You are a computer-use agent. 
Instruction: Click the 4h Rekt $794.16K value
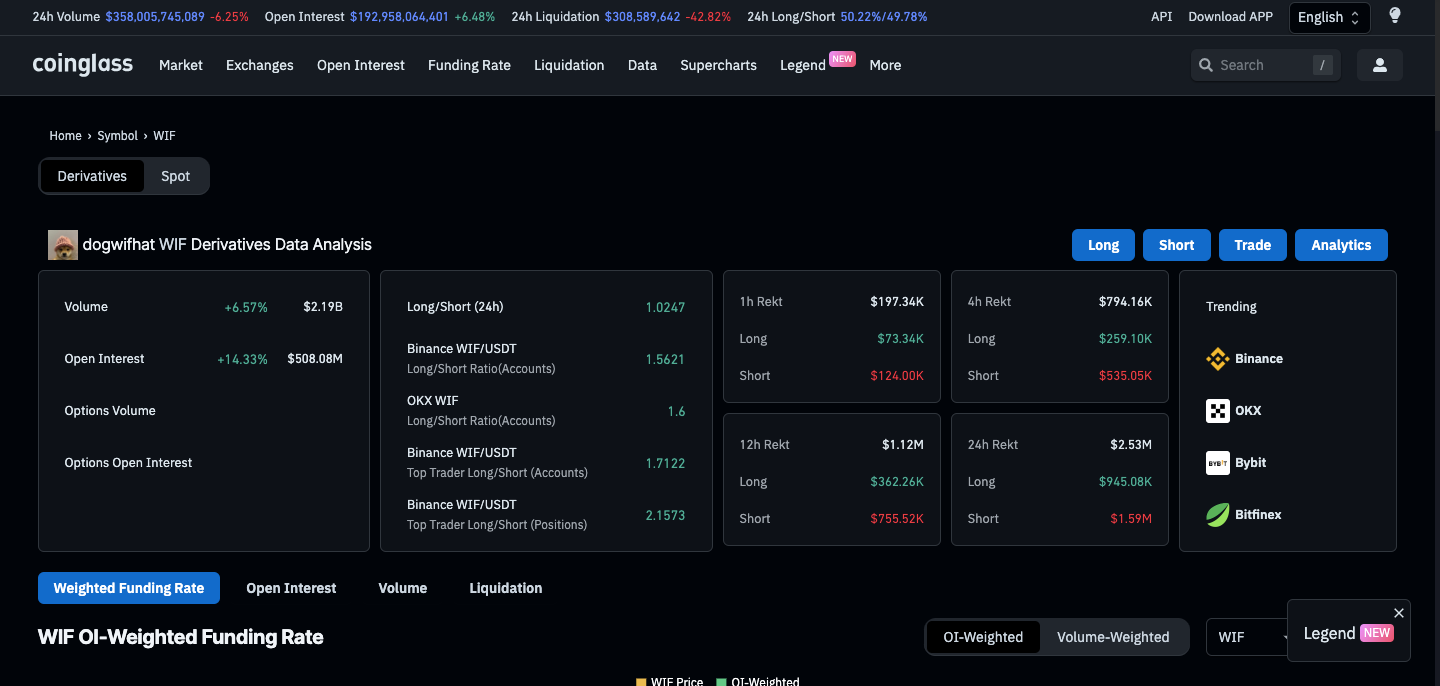1125,301
